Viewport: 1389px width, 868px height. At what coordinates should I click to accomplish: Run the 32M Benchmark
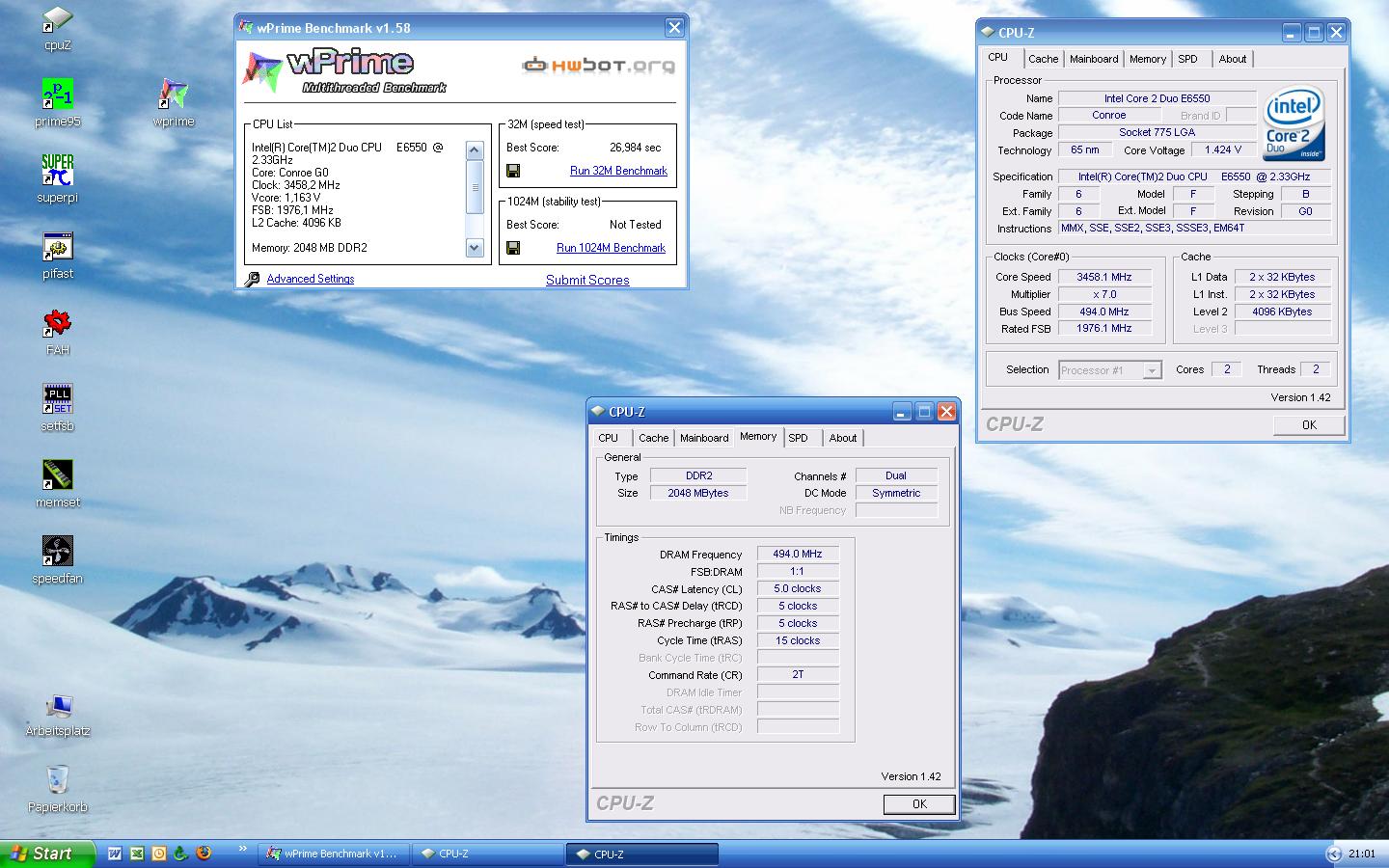pos(618,171)
